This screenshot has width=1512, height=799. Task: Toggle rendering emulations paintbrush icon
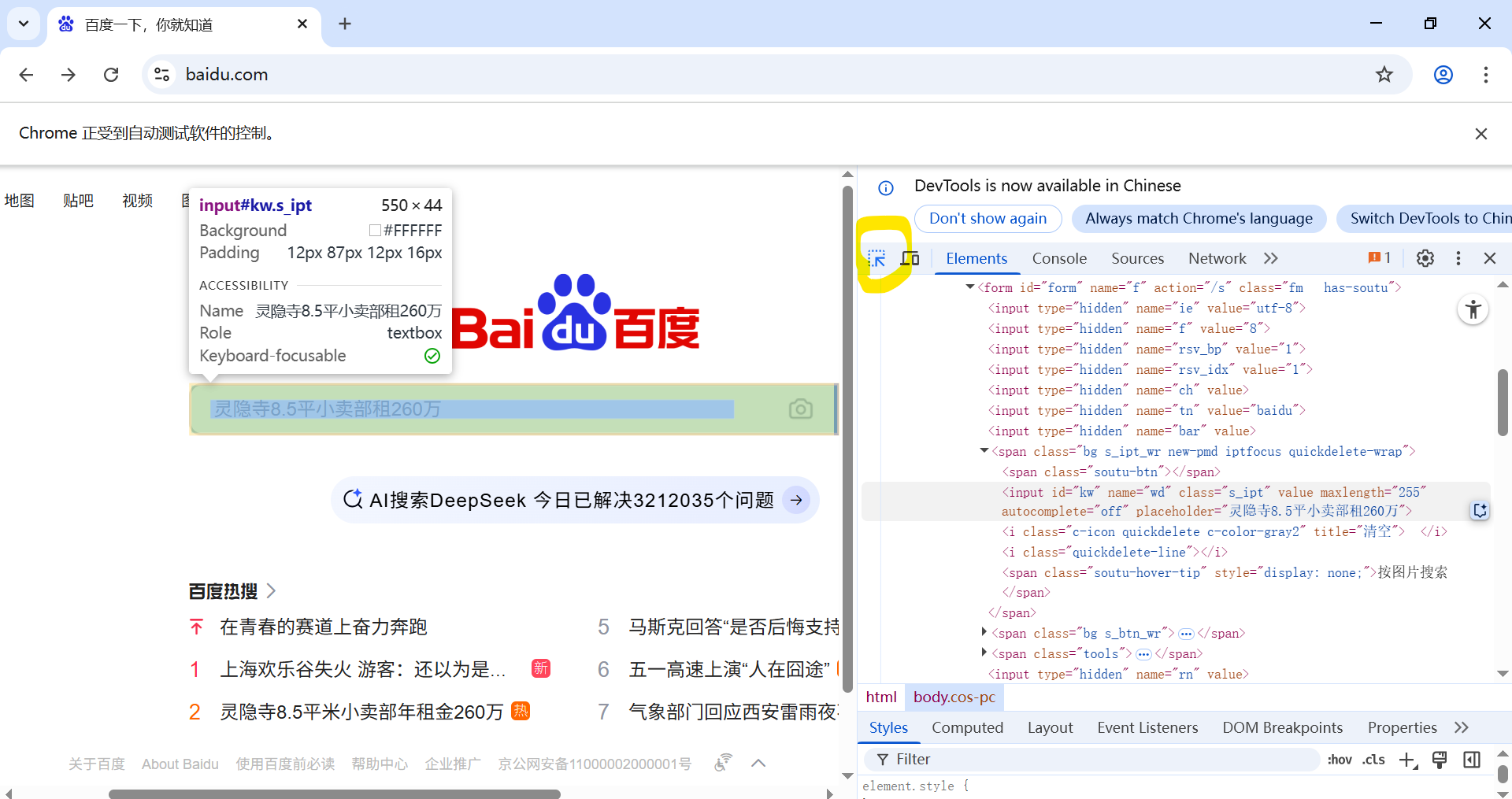point(1440,760)
